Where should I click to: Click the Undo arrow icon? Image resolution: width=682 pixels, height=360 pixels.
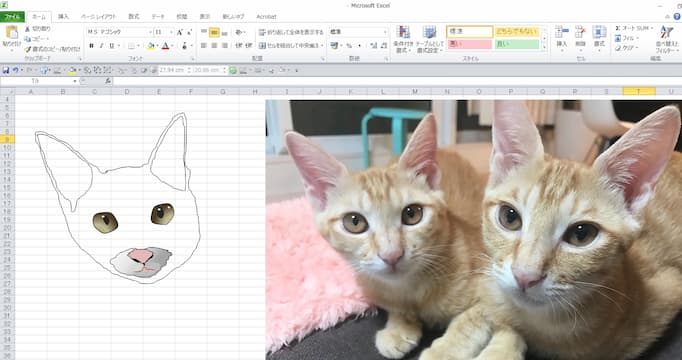point(16,70)
